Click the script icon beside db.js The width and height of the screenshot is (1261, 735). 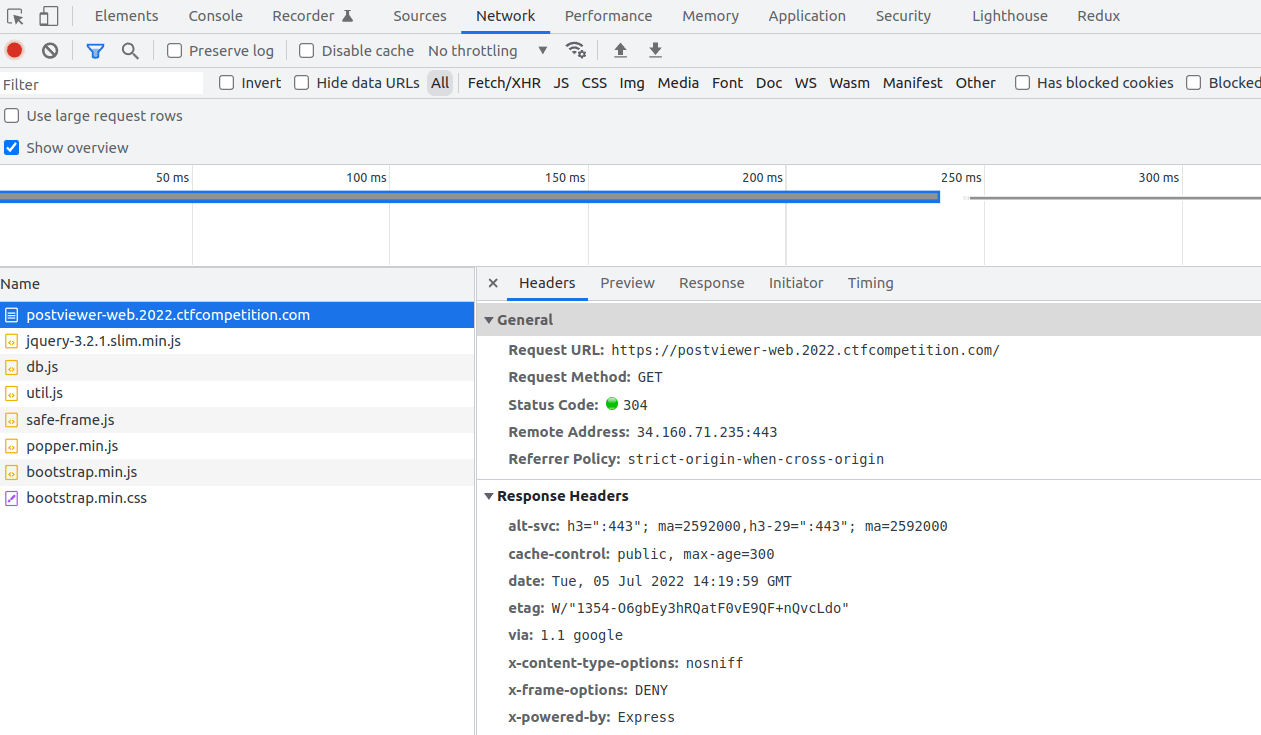pos(12,367)
